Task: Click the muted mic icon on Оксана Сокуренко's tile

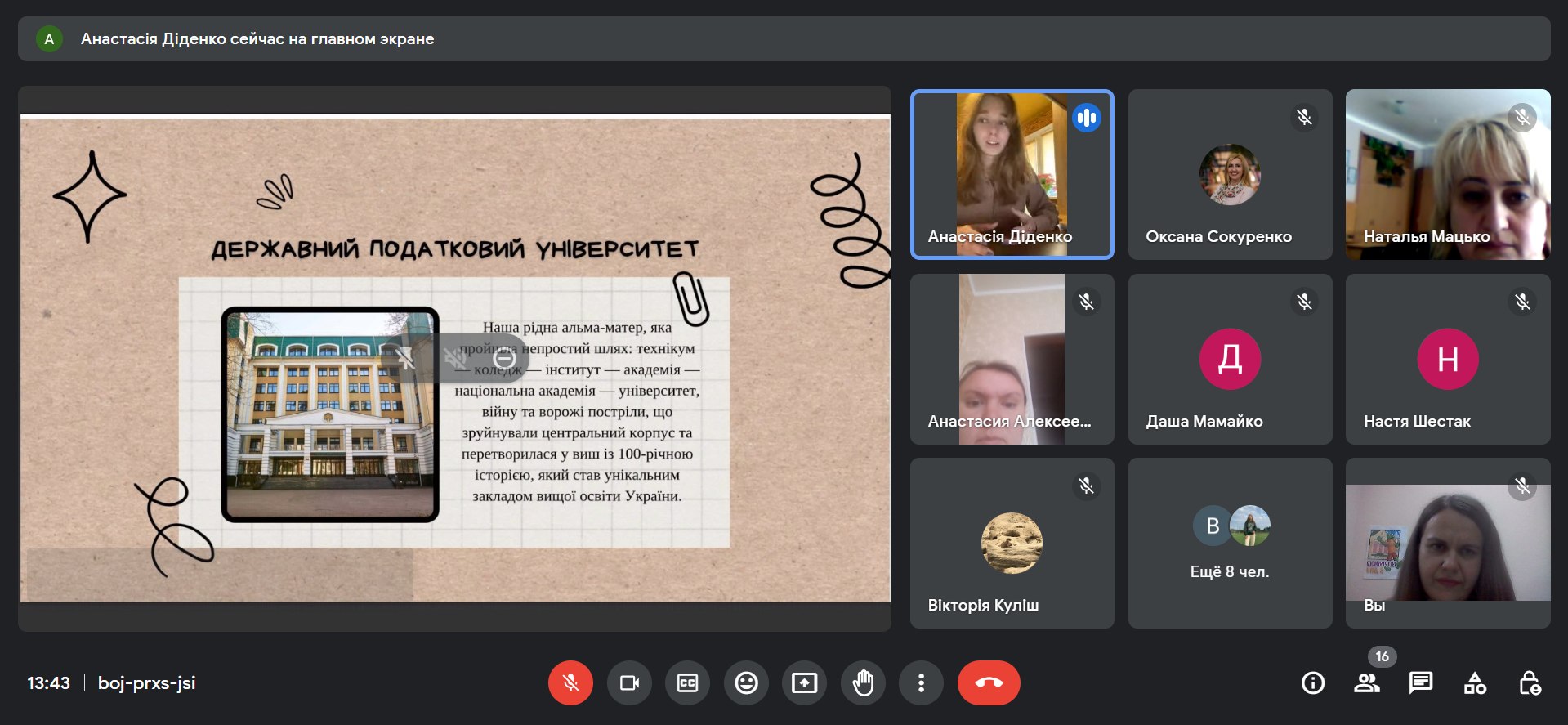Action: 1305,118
